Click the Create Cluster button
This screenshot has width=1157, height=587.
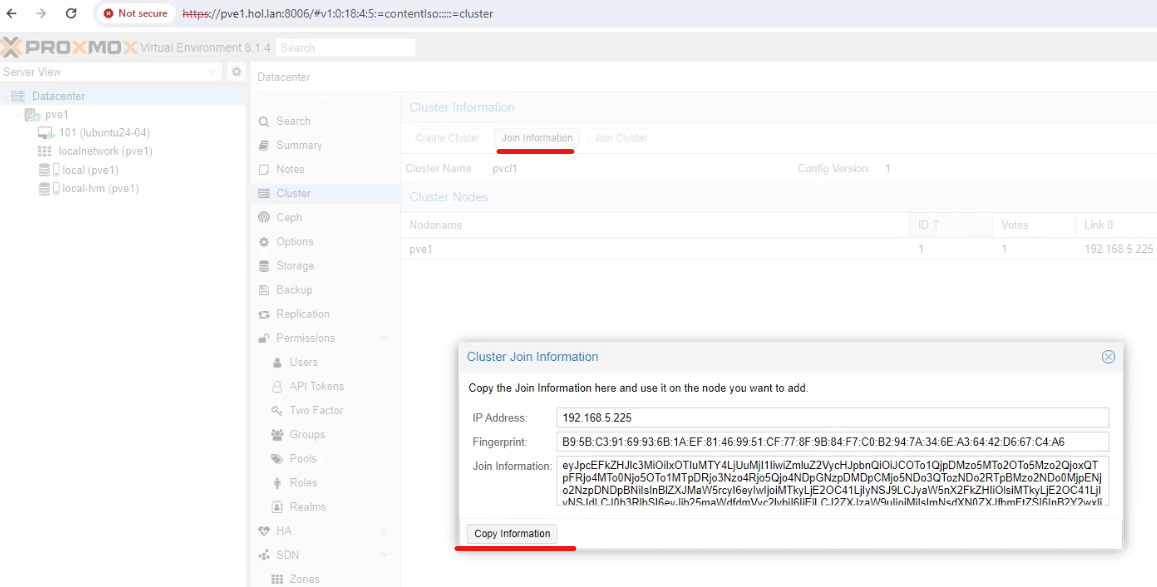(x=447, y=138)
